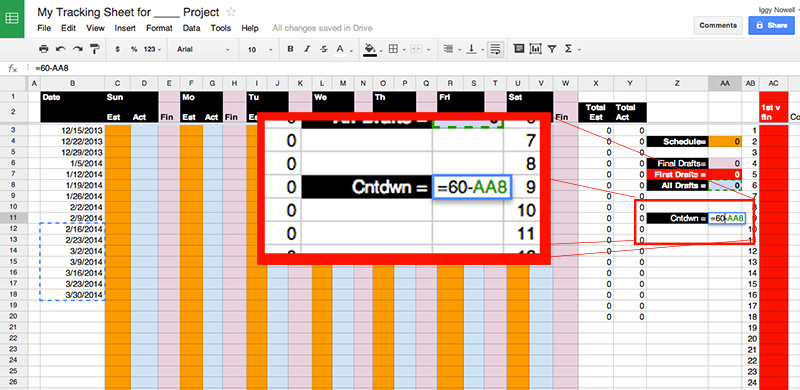Open the Arial font dropdown
Screen dimensions: 800x390
tap(203, 50)
